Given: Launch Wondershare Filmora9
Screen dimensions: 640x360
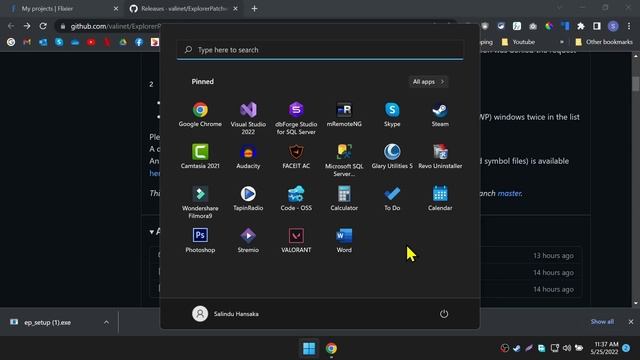Looking at the screenshot, I should coord(200,202).
